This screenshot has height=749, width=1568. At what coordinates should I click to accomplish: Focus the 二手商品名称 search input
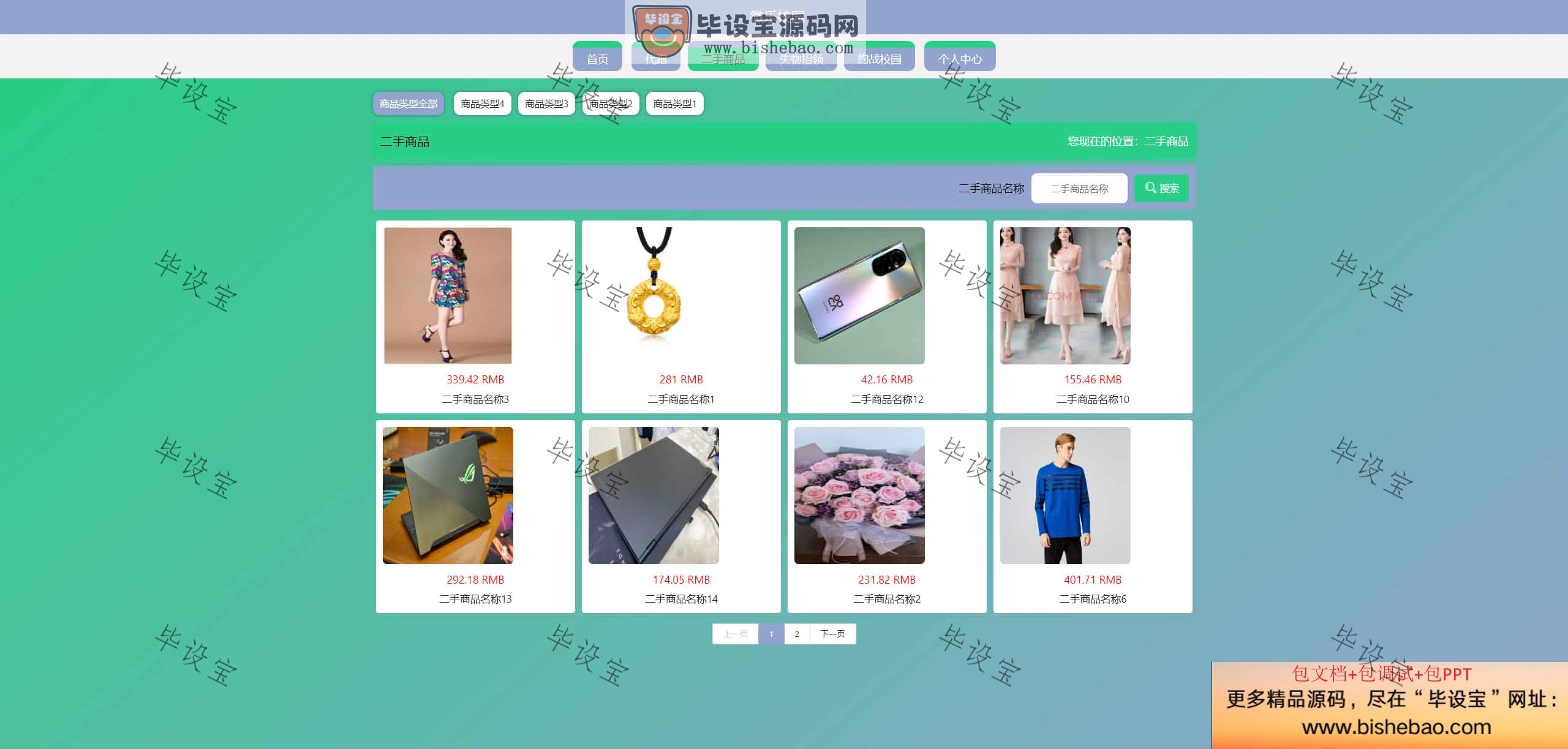[1079, 189]
